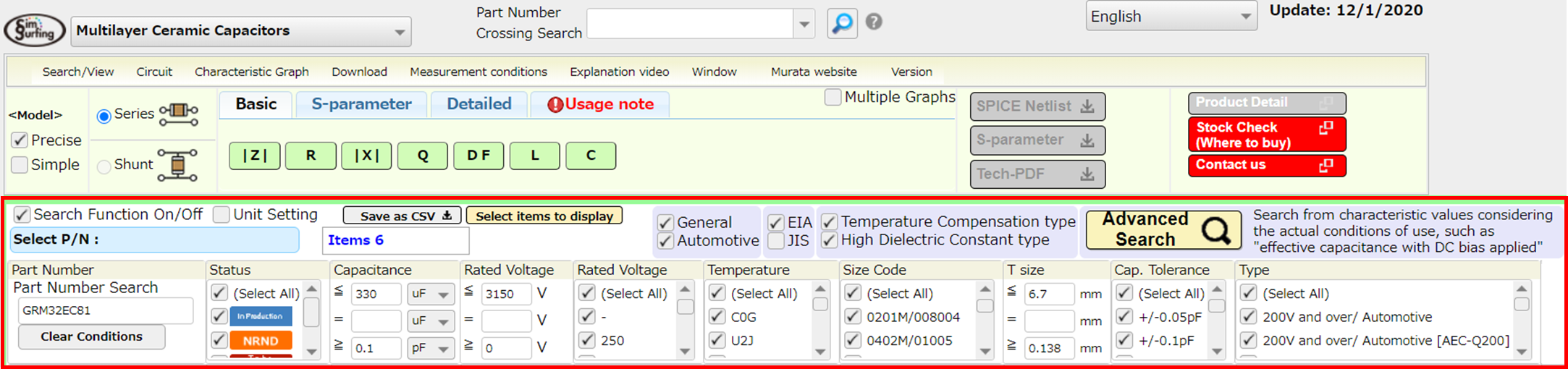Viewport: 1568px width, 369px height.
Task: Enable the Multiple Graphs checkbox
Action: [833, 97]
